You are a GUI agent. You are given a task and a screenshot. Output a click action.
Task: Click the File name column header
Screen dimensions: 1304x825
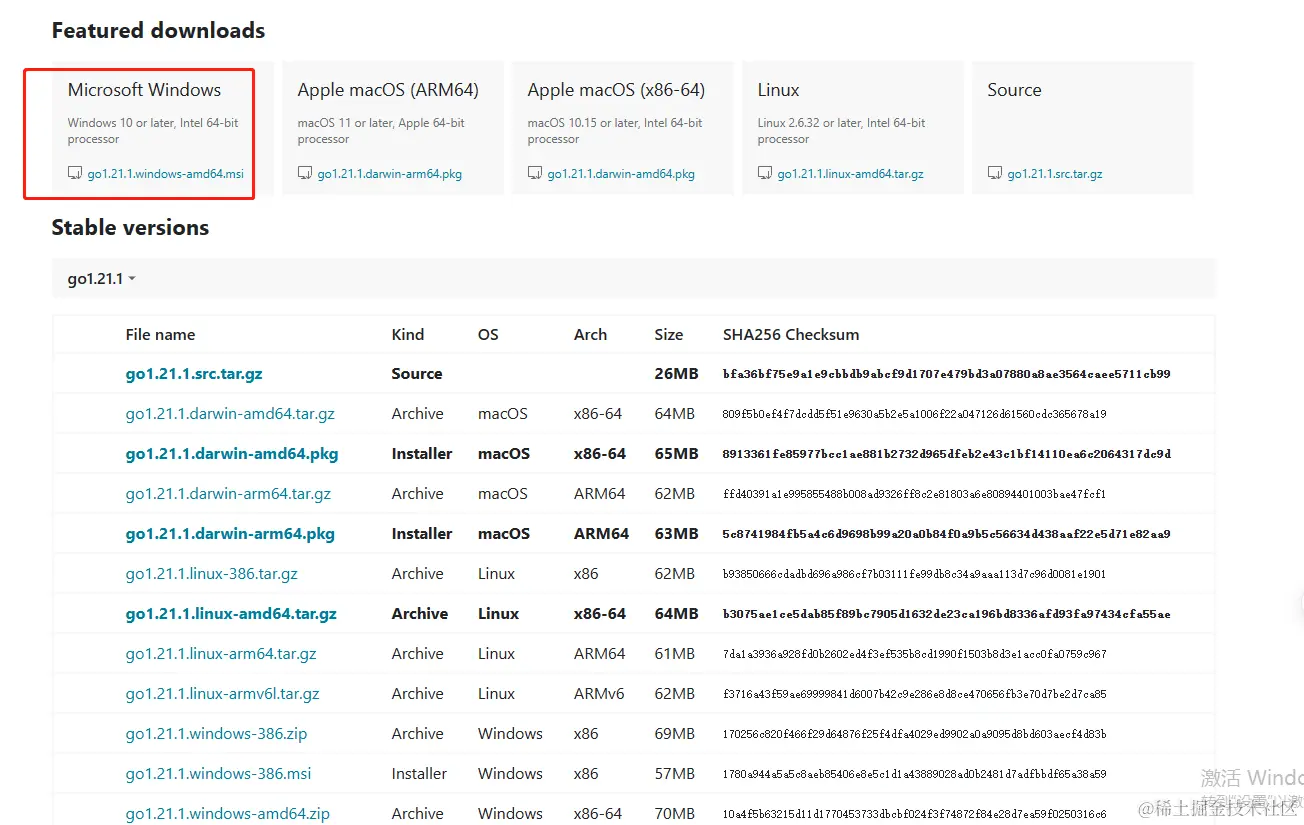click(160, 335)
